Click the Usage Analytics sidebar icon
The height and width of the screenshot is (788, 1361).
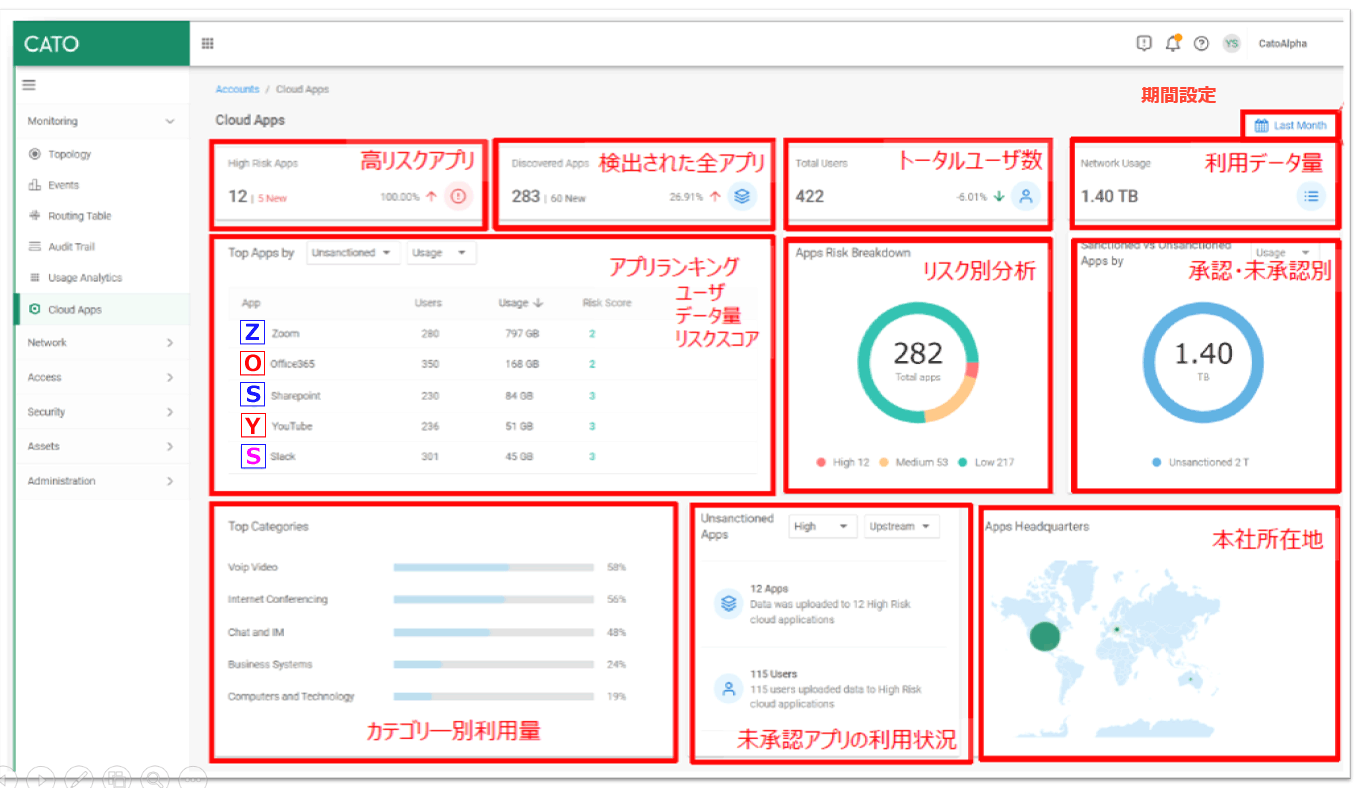(35, 278)
